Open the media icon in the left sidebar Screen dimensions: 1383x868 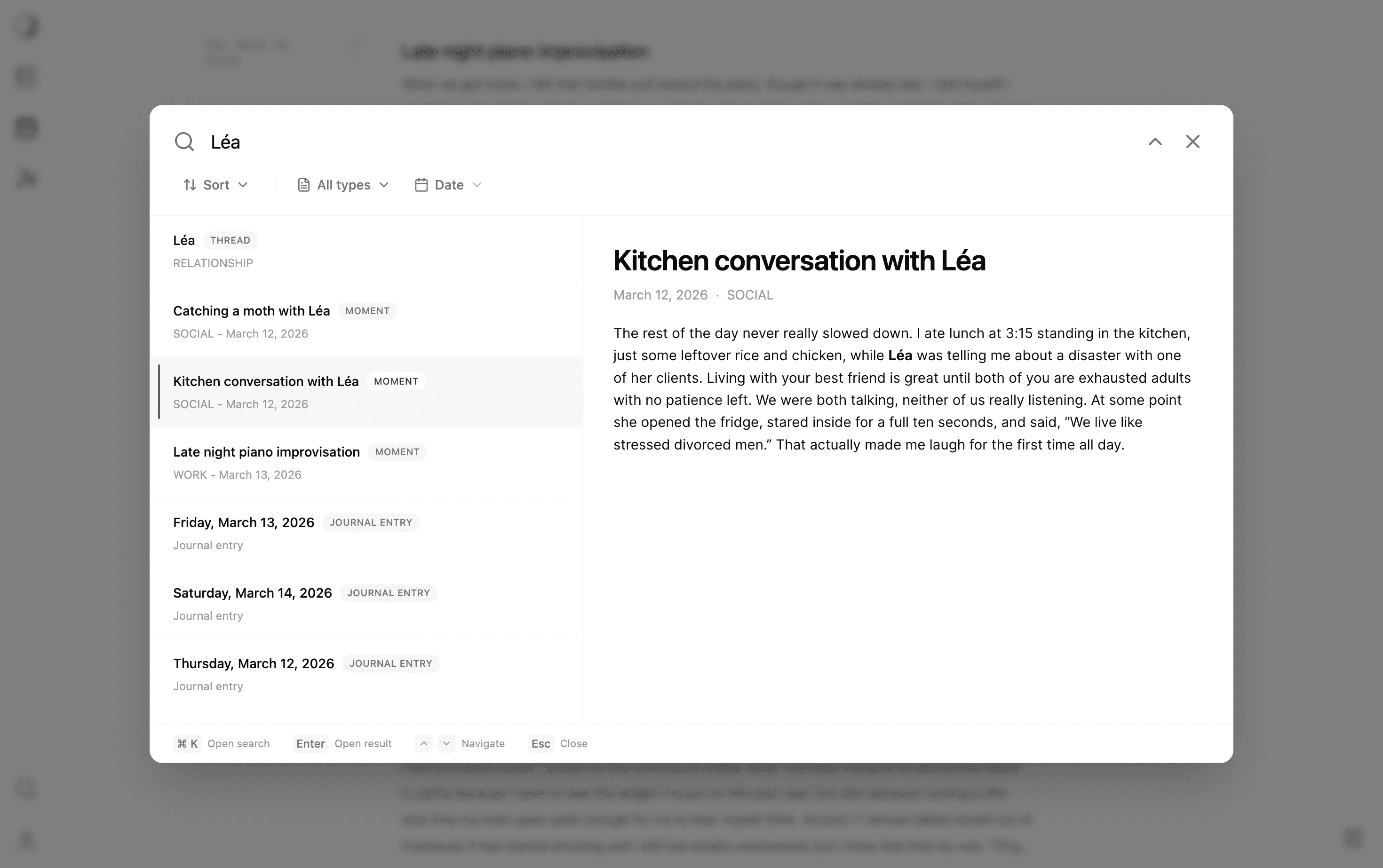pos(26,128)
